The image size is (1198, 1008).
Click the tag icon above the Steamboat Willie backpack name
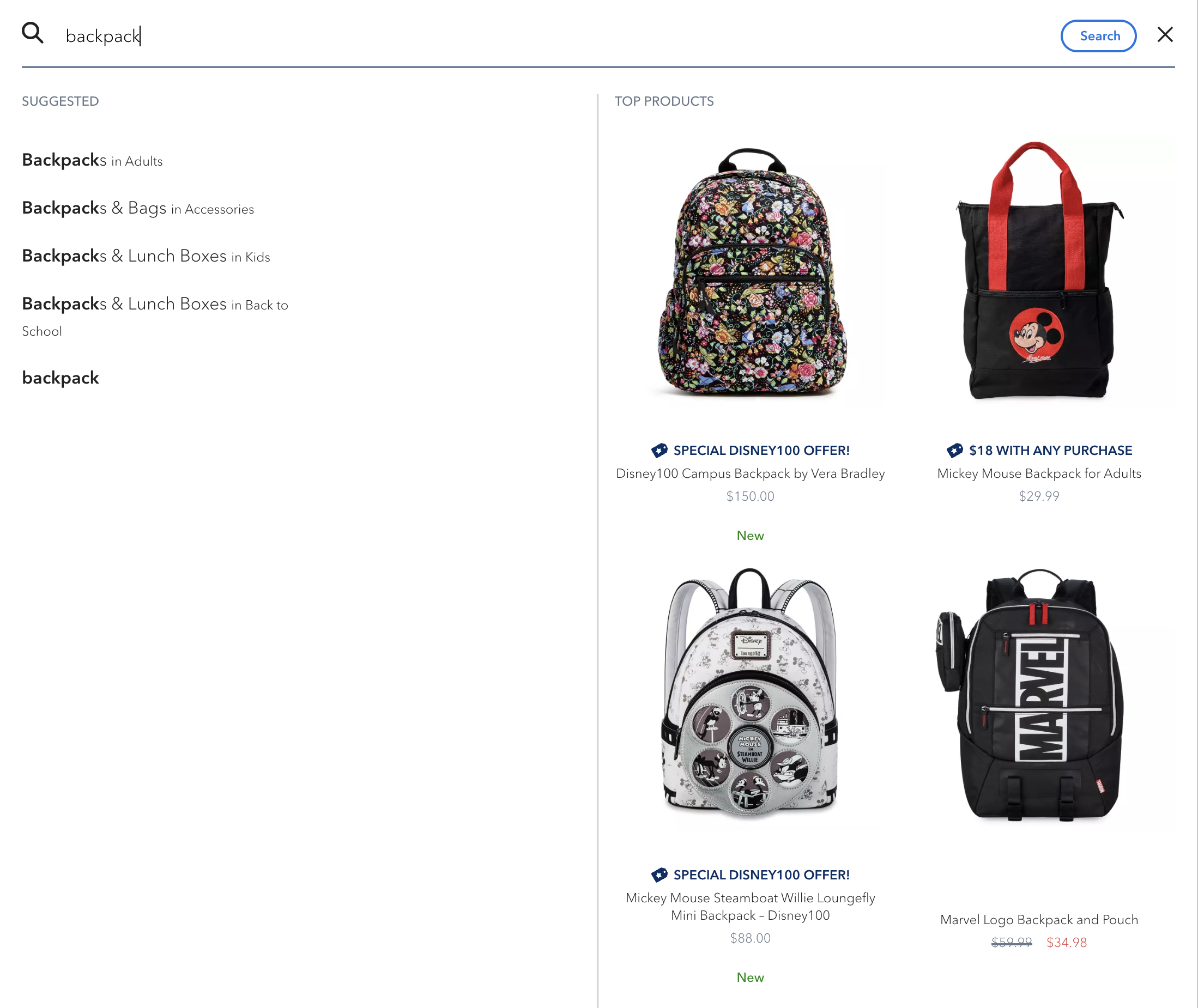661,875
